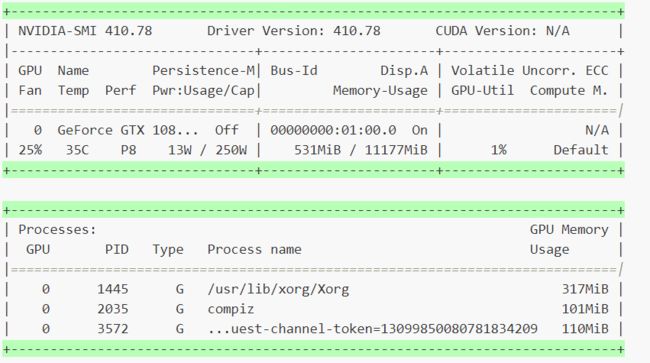This screenshot has width=650, height=363.
Task: Click the compiz process name
Action: pos(230,309)
